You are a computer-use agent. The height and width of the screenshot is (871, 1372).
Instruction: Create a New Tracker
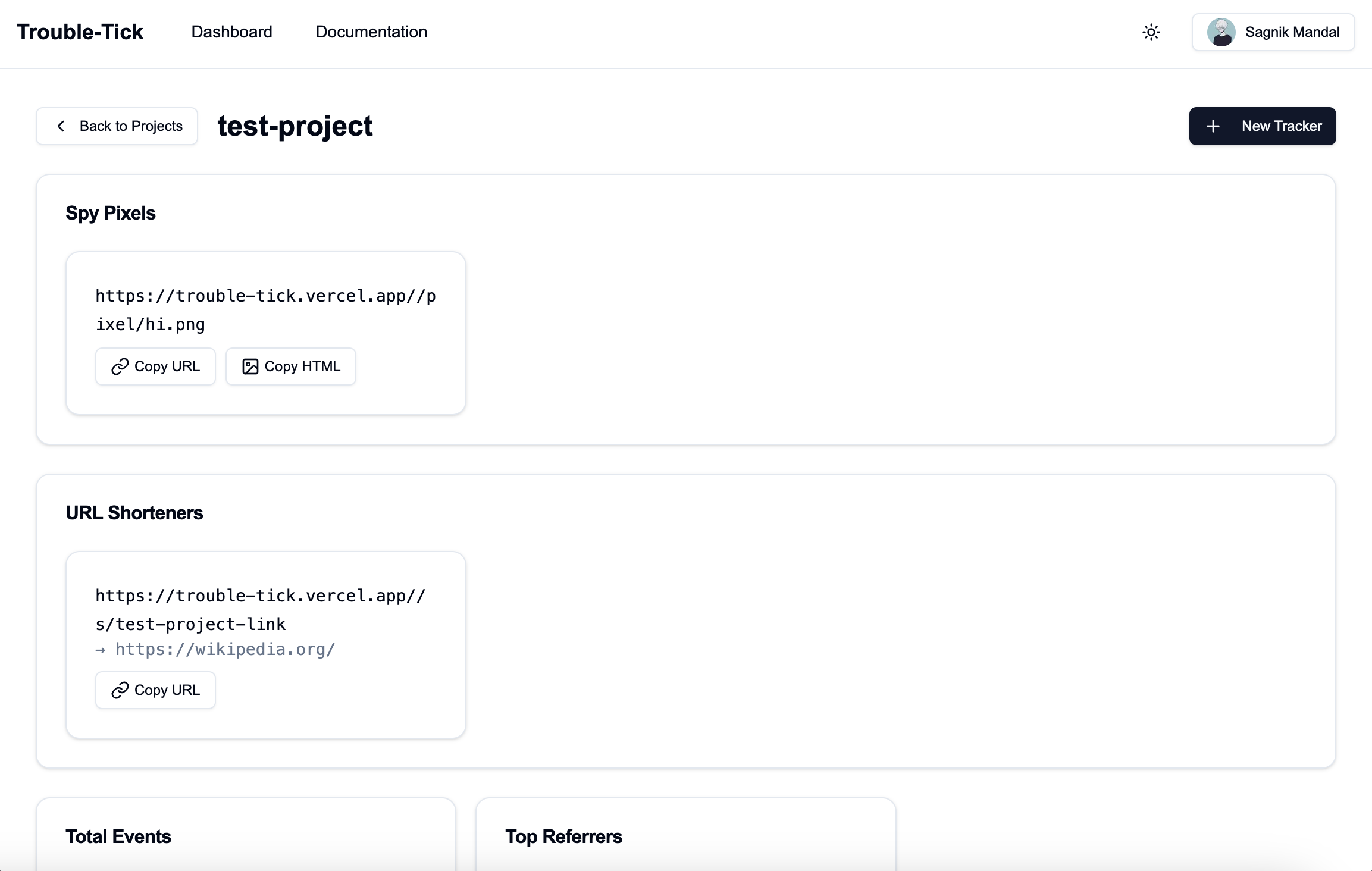(x=1262, y=126)
